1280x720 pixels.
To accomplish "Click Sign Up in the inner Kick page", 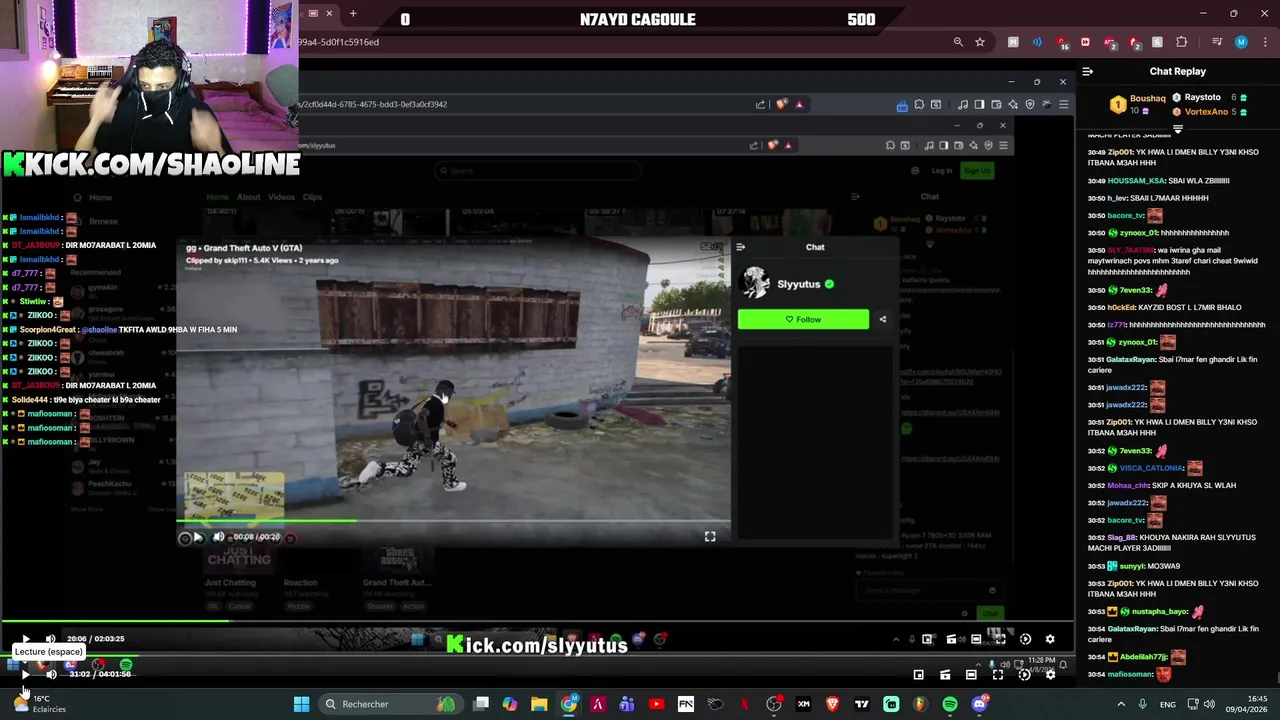I will tap(976, 171).
